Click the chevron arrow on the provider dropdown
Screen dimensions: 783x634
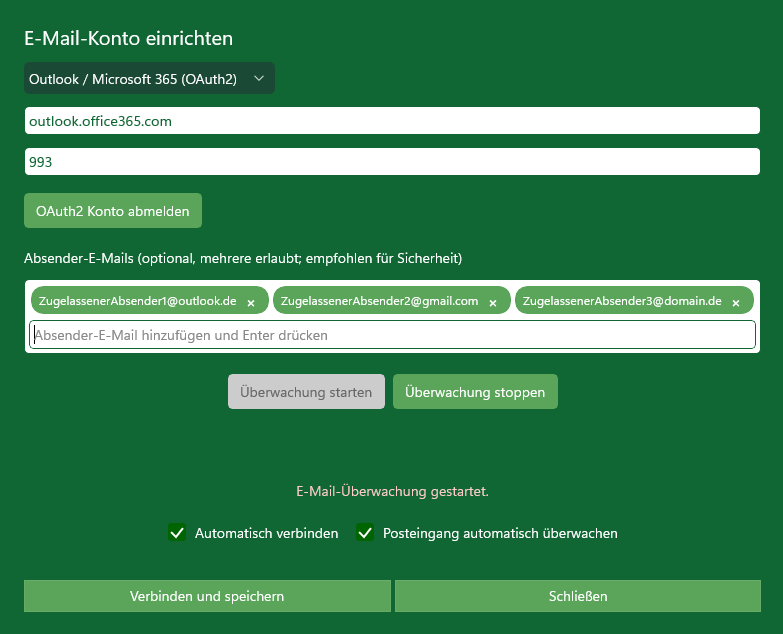259,78
